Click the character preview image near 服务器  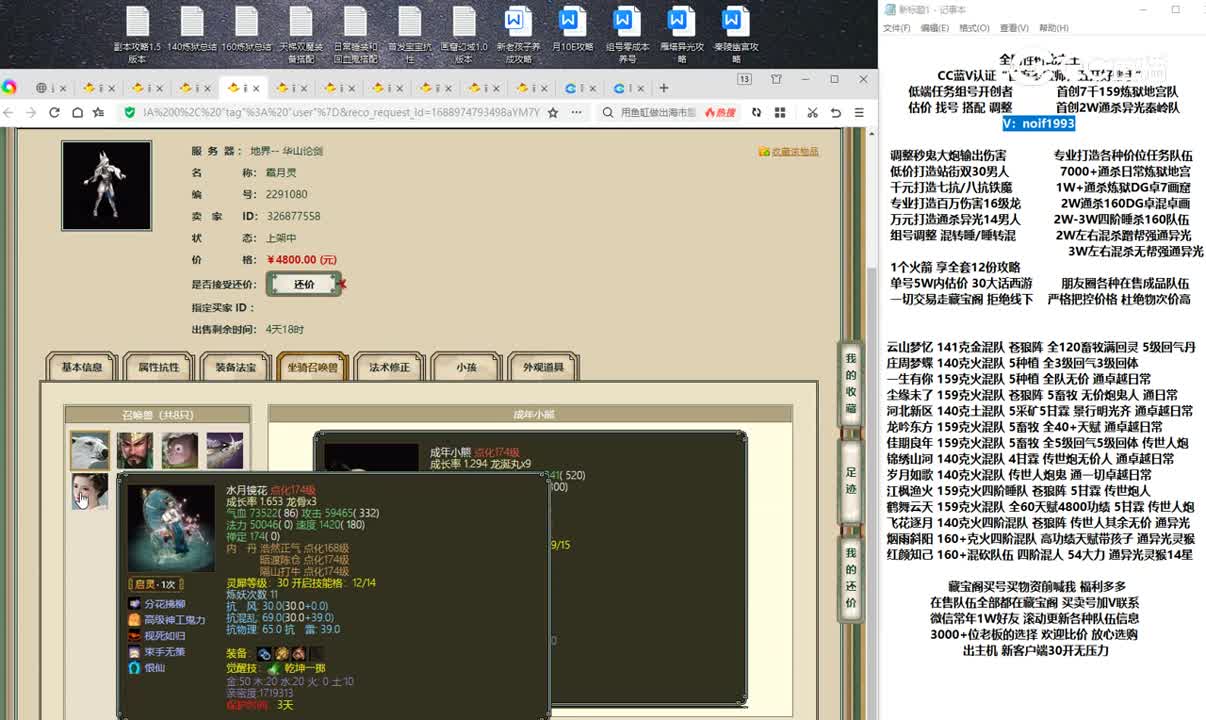(106, 186)
